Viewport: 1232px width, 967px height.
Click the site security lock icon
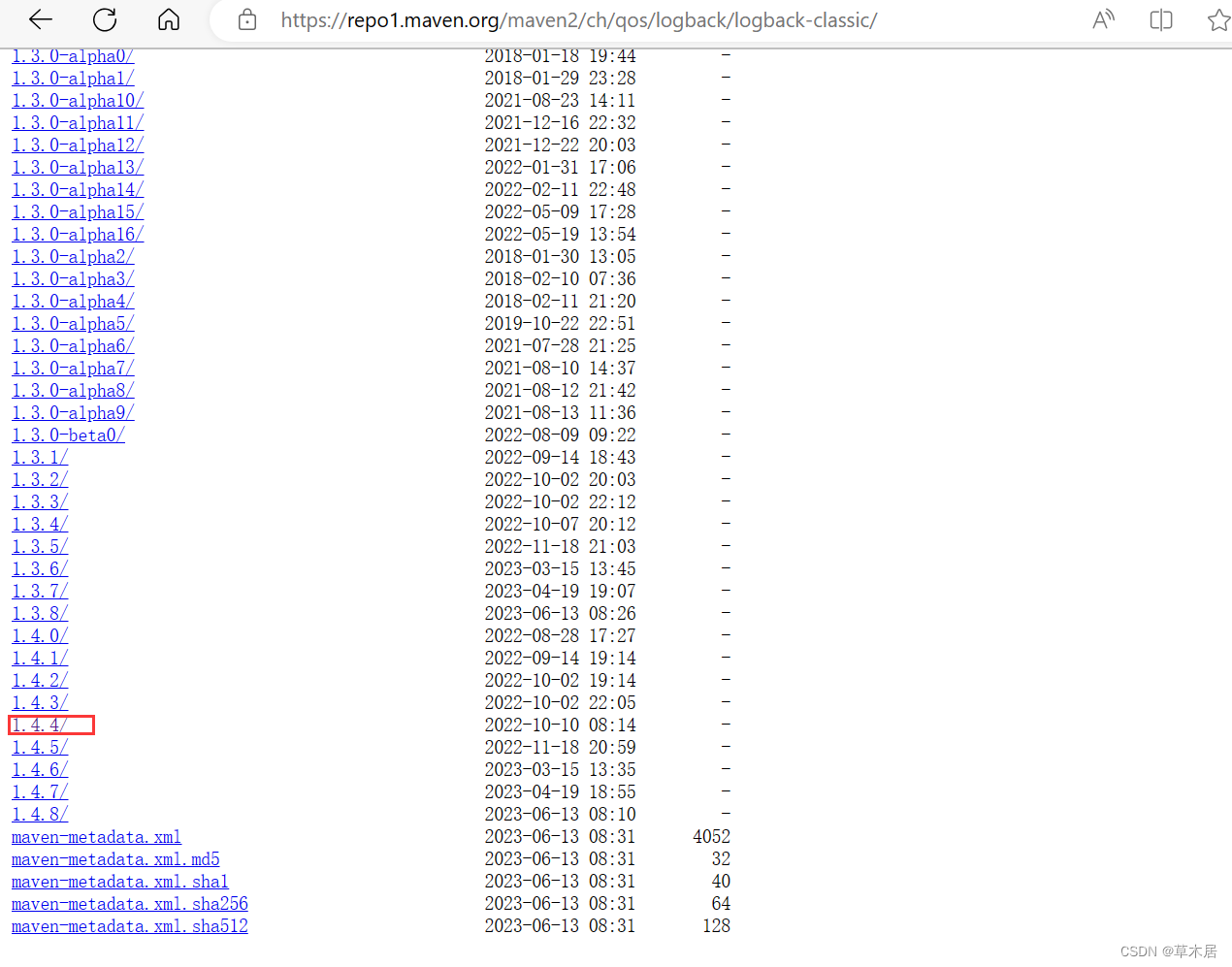pyautogui.click(x=246, y=19)
